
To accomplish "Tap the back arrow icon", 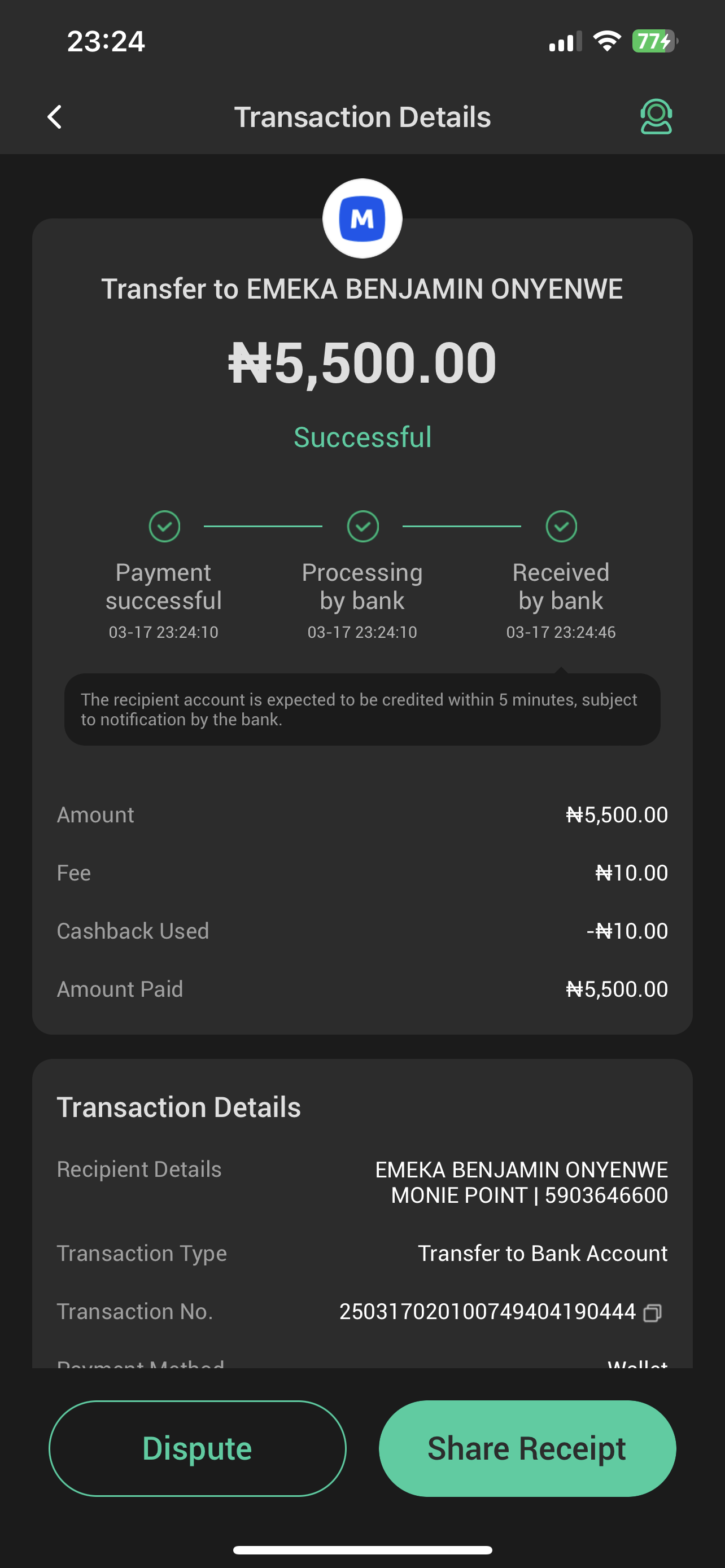I will pos(55,117).
